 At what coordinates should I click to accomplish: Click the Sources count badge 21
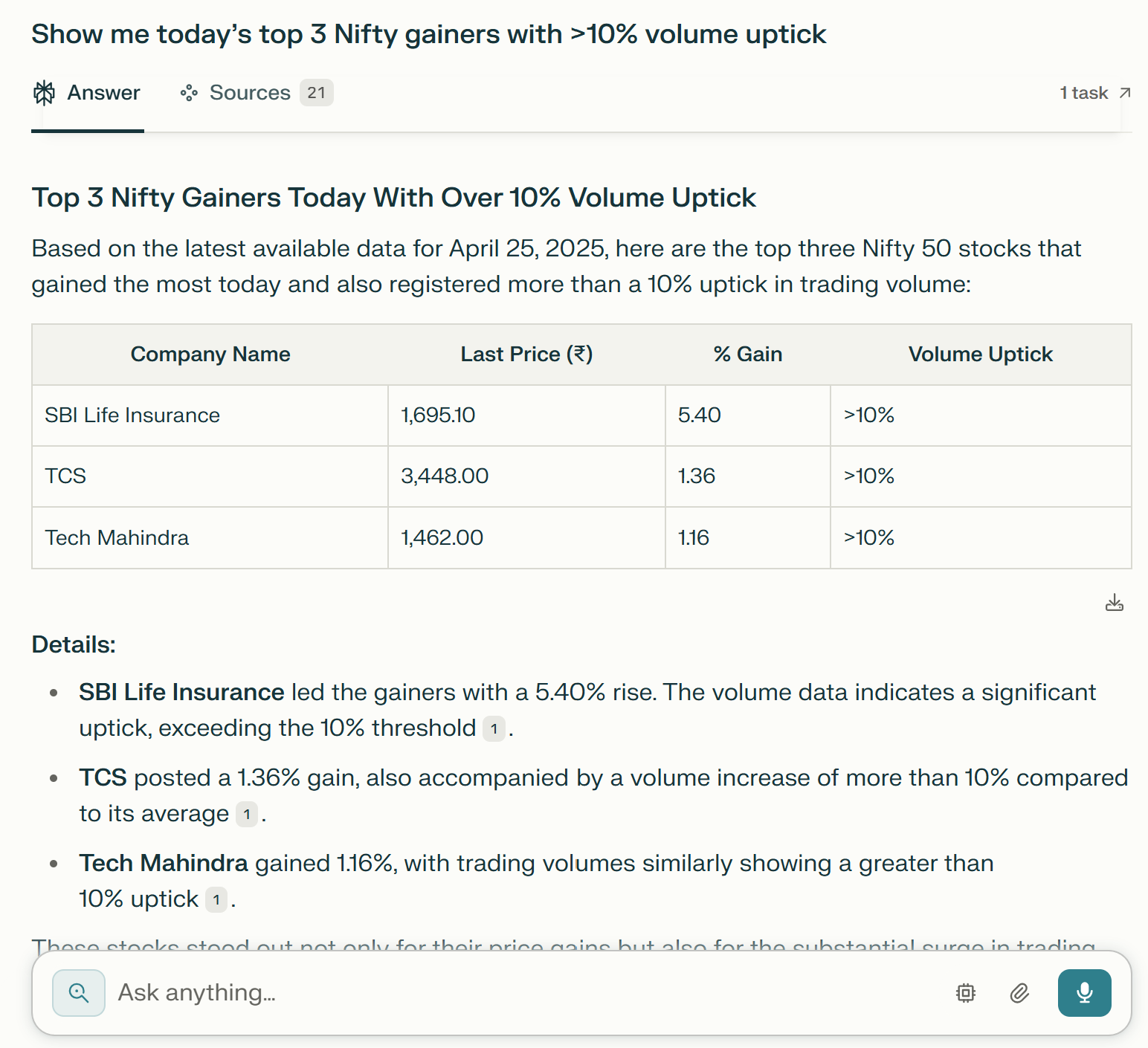coord(317,93)
